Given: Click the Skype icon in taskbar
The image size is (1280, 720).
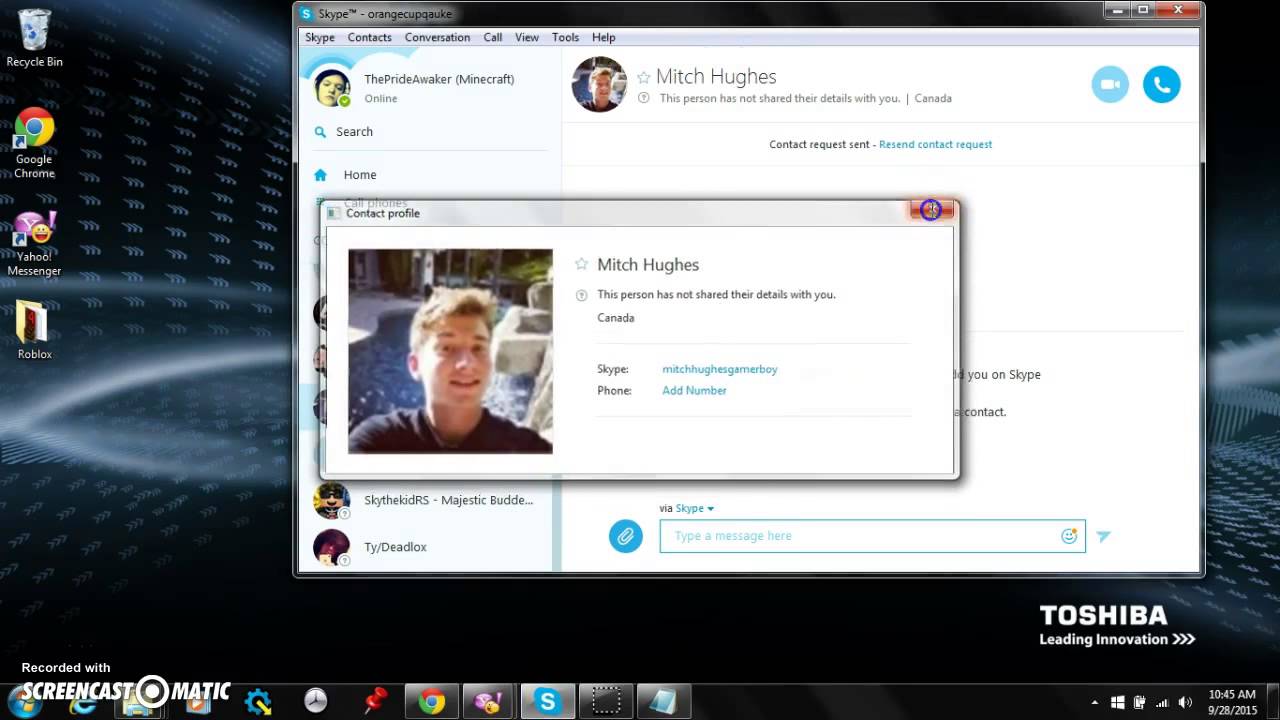Looking at the screenshot, I should click(x=547, y=702).
